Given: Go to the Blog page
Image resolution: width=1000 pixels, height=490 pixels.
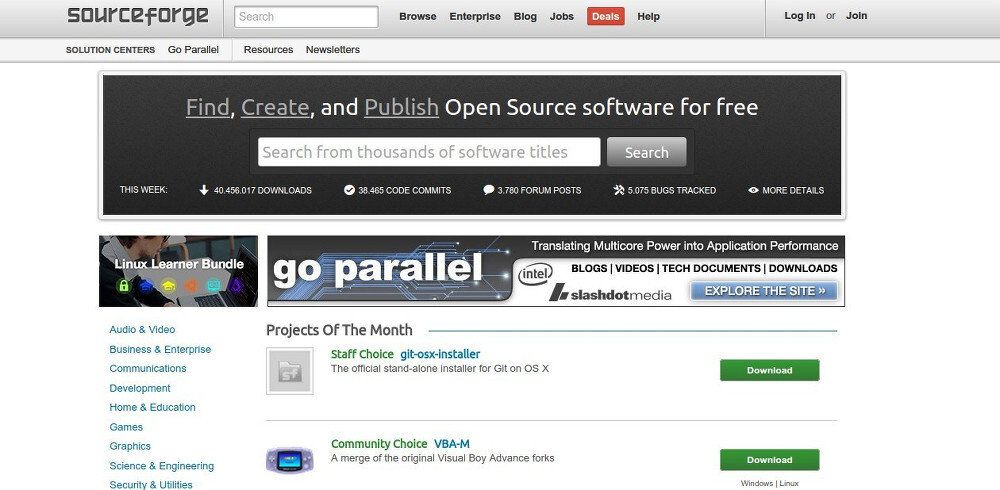Looking at the screenshot, I should 526,17.
